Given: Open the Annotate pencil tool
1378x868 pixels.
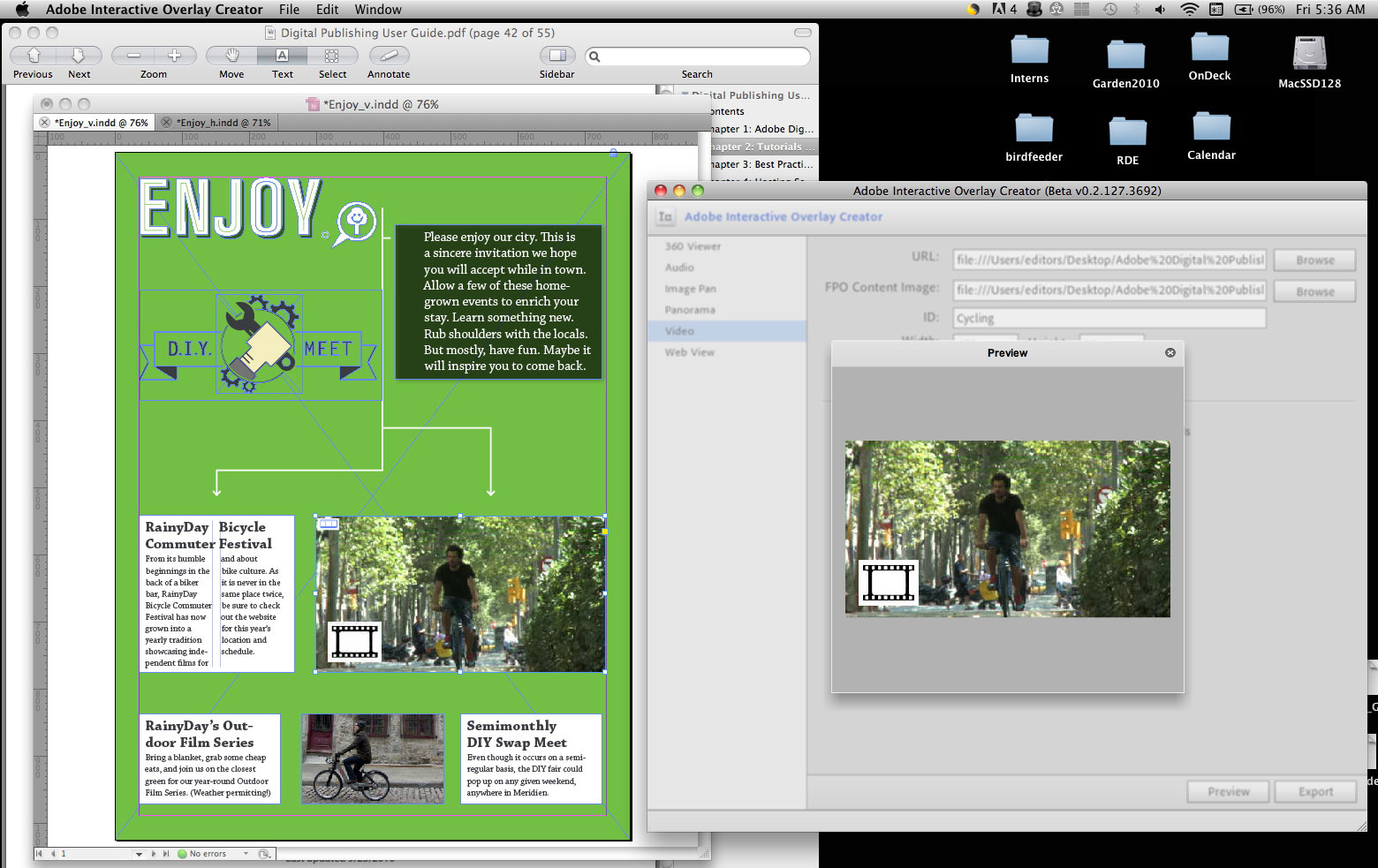Looking at the screenshot, I should point(389,56).
